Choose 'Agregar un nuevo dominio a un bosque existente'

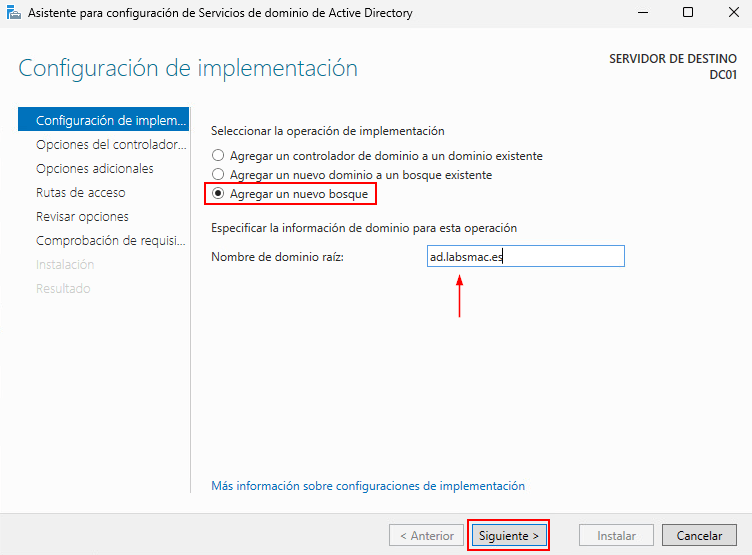[217, 175]
